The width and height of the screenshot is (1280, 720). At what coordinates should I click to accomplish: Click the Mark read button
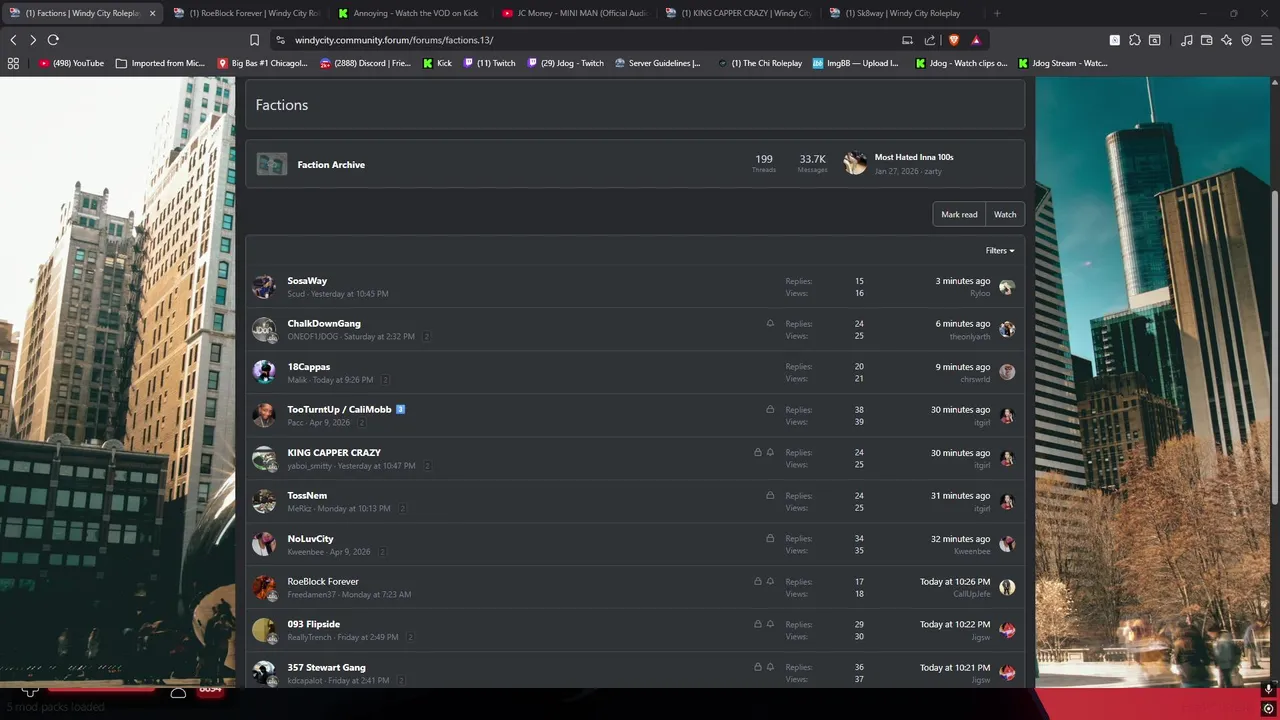(x=958, y=214)
